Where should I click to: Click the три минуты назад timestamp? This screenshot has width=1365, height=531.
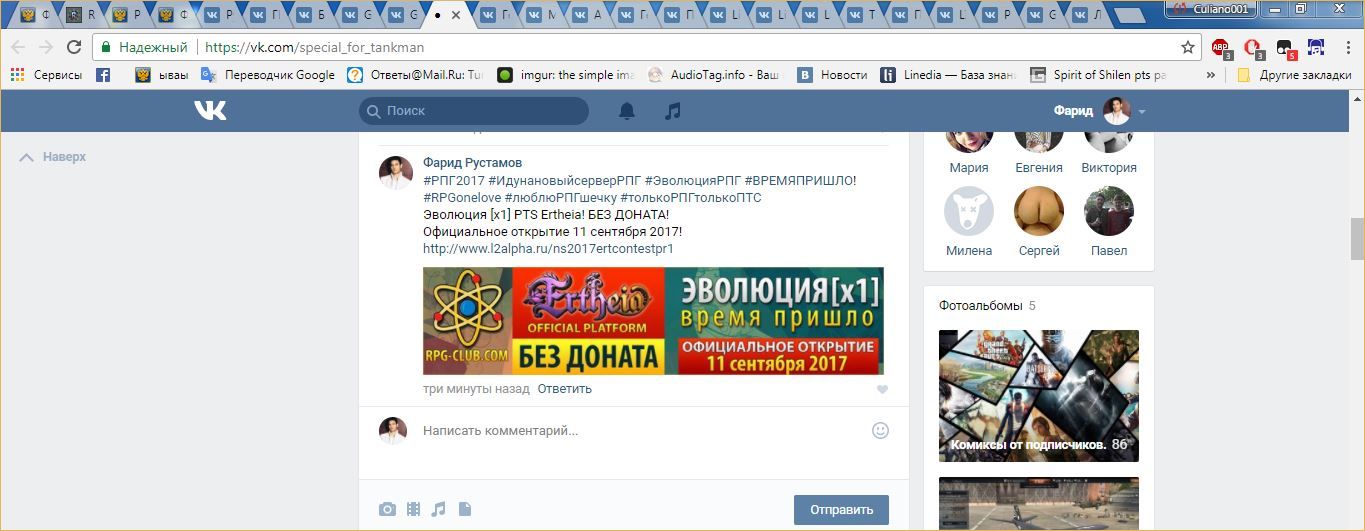pyautogui.click(x=476, y=388)
